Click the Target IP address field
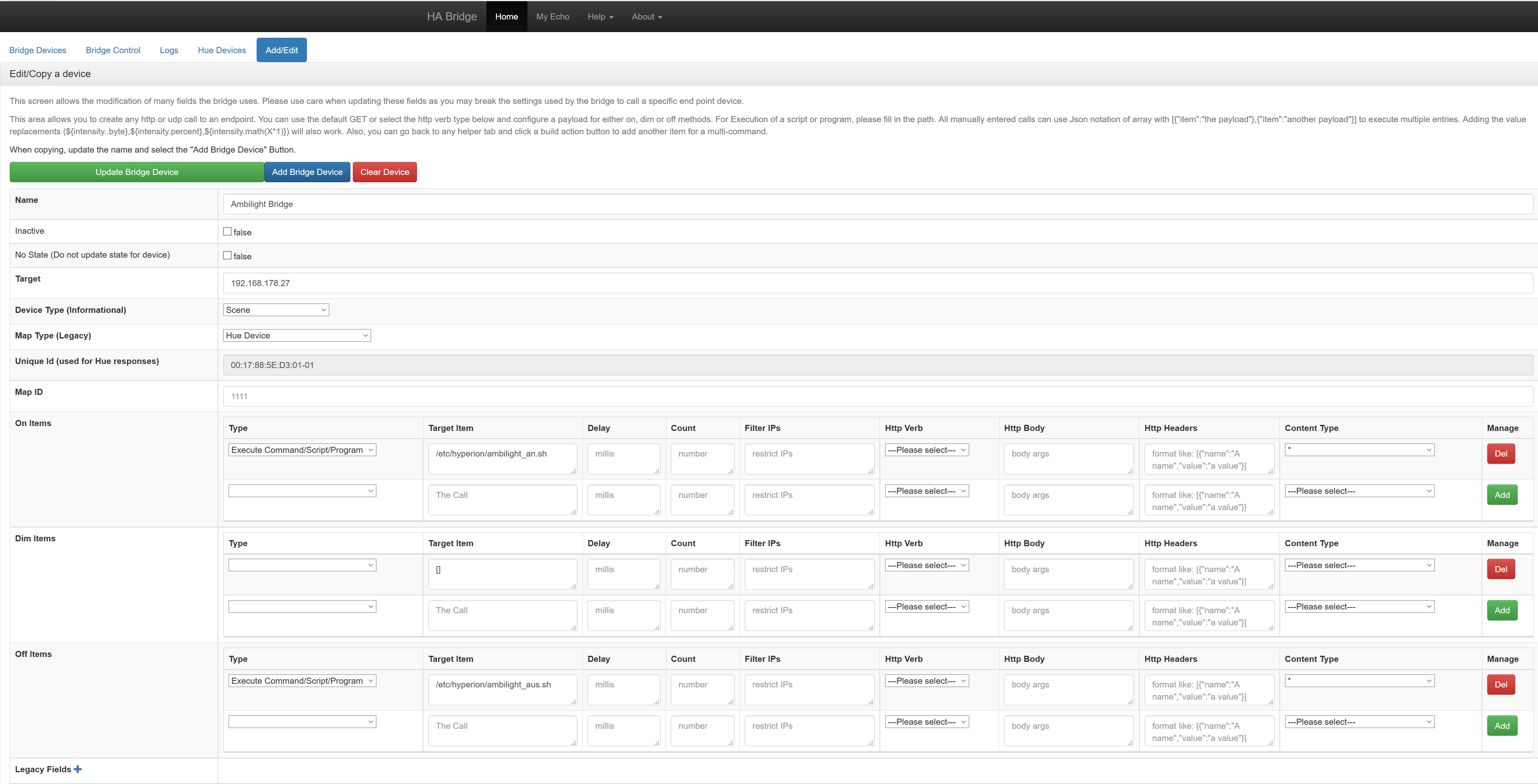Screen dimensions: 1538x784 (x=878, y=283)
